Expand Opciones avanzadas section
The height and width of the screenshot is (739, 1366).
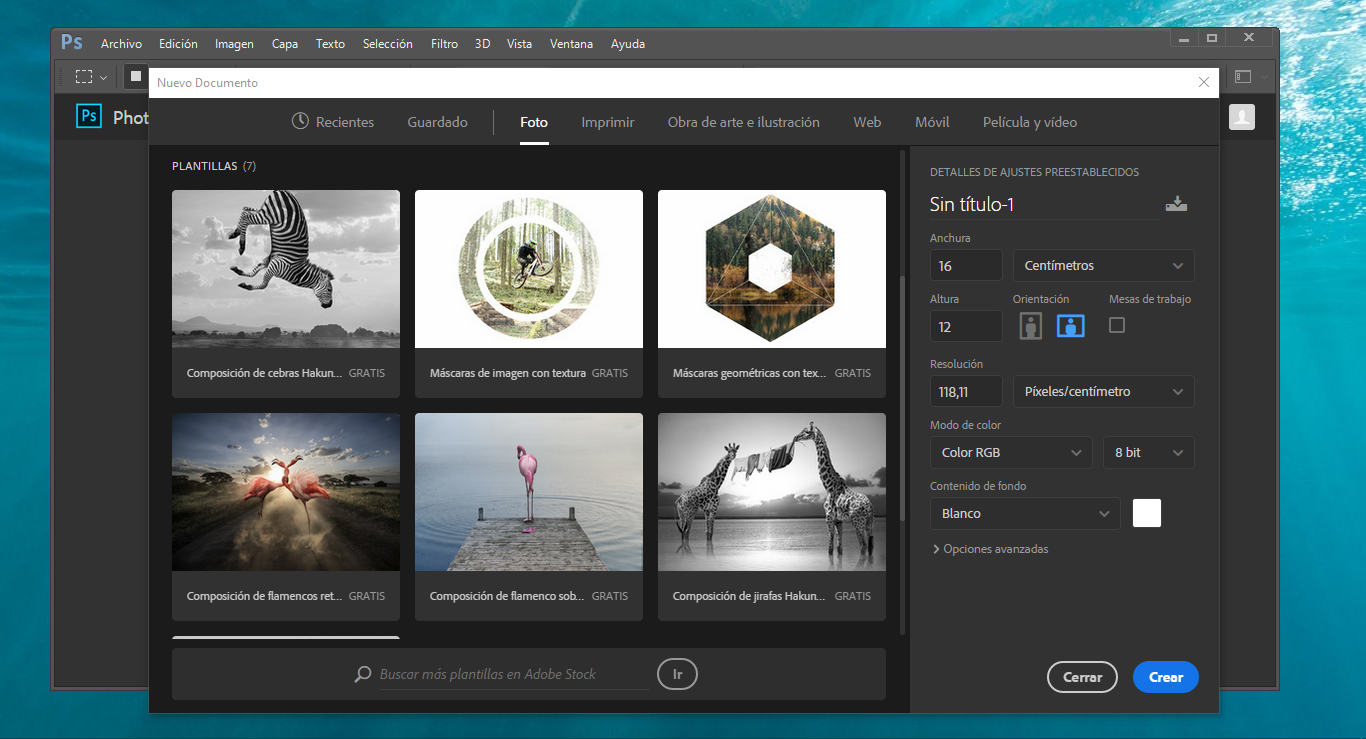coord(990,549)
